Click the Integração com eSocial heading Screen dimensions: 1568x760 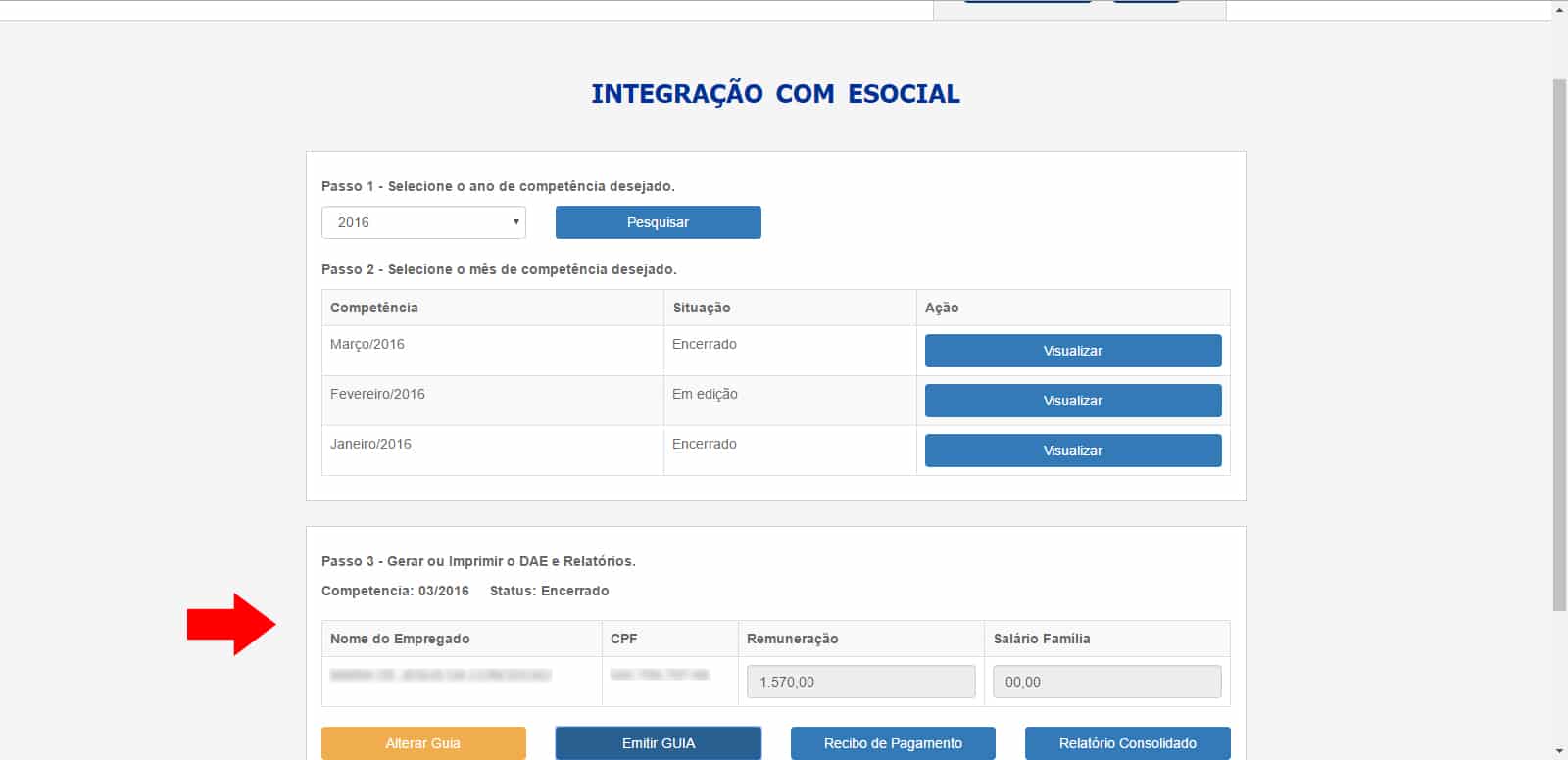(x=775, y=94)
